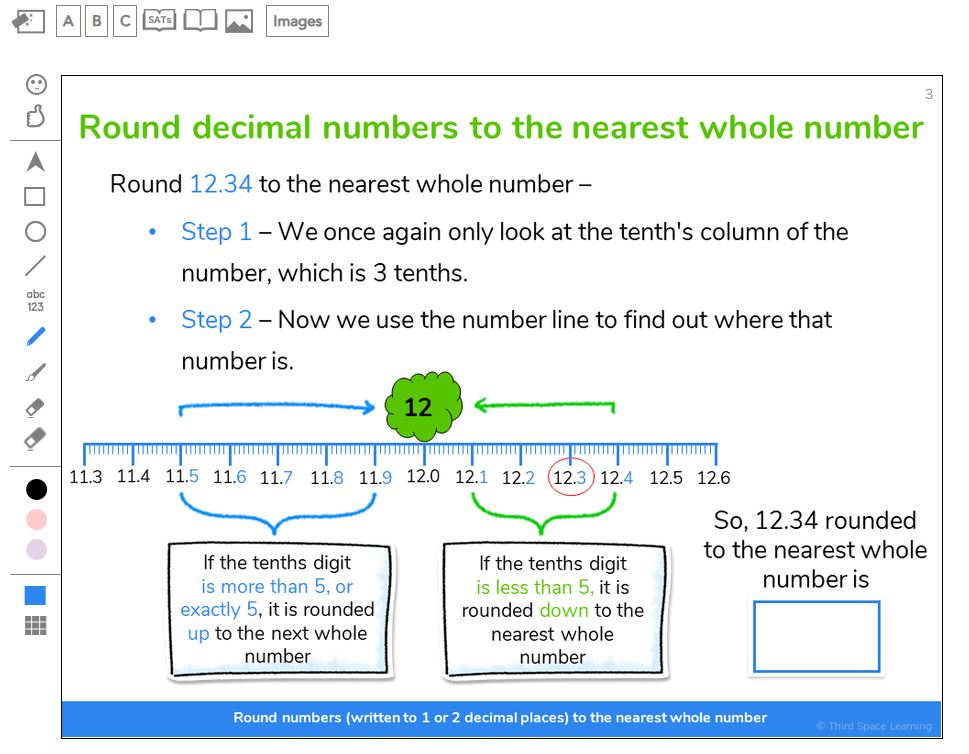Click the 12.1 label on number line
This screenshot has height=754, width=969.
tap(472, 477)
